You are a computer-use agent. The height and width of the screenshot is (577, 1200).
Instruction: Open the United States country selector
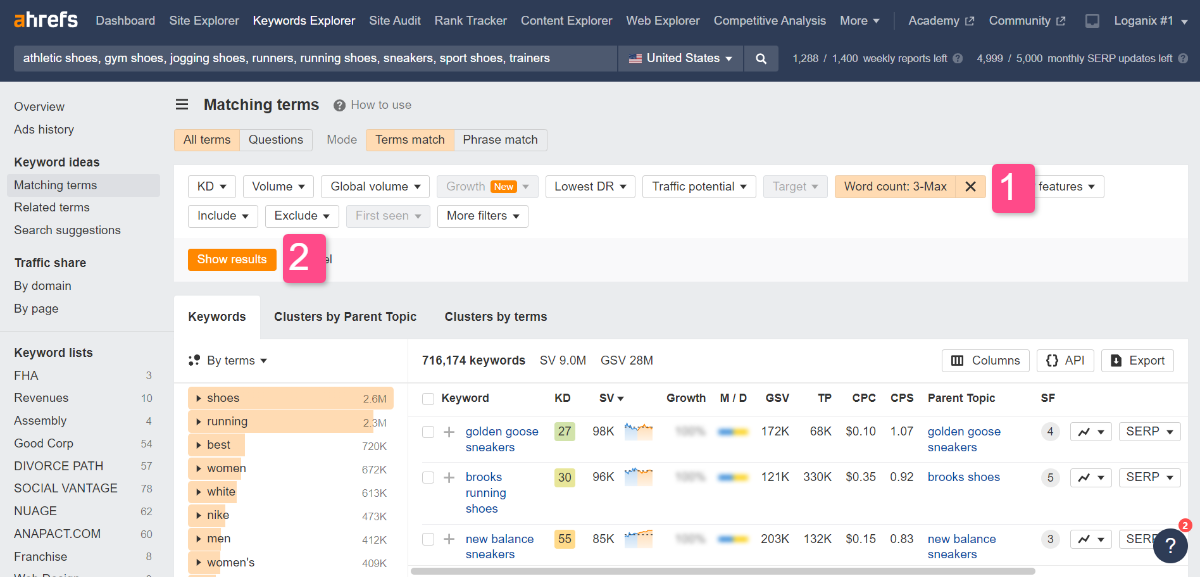tap(680, 58)
